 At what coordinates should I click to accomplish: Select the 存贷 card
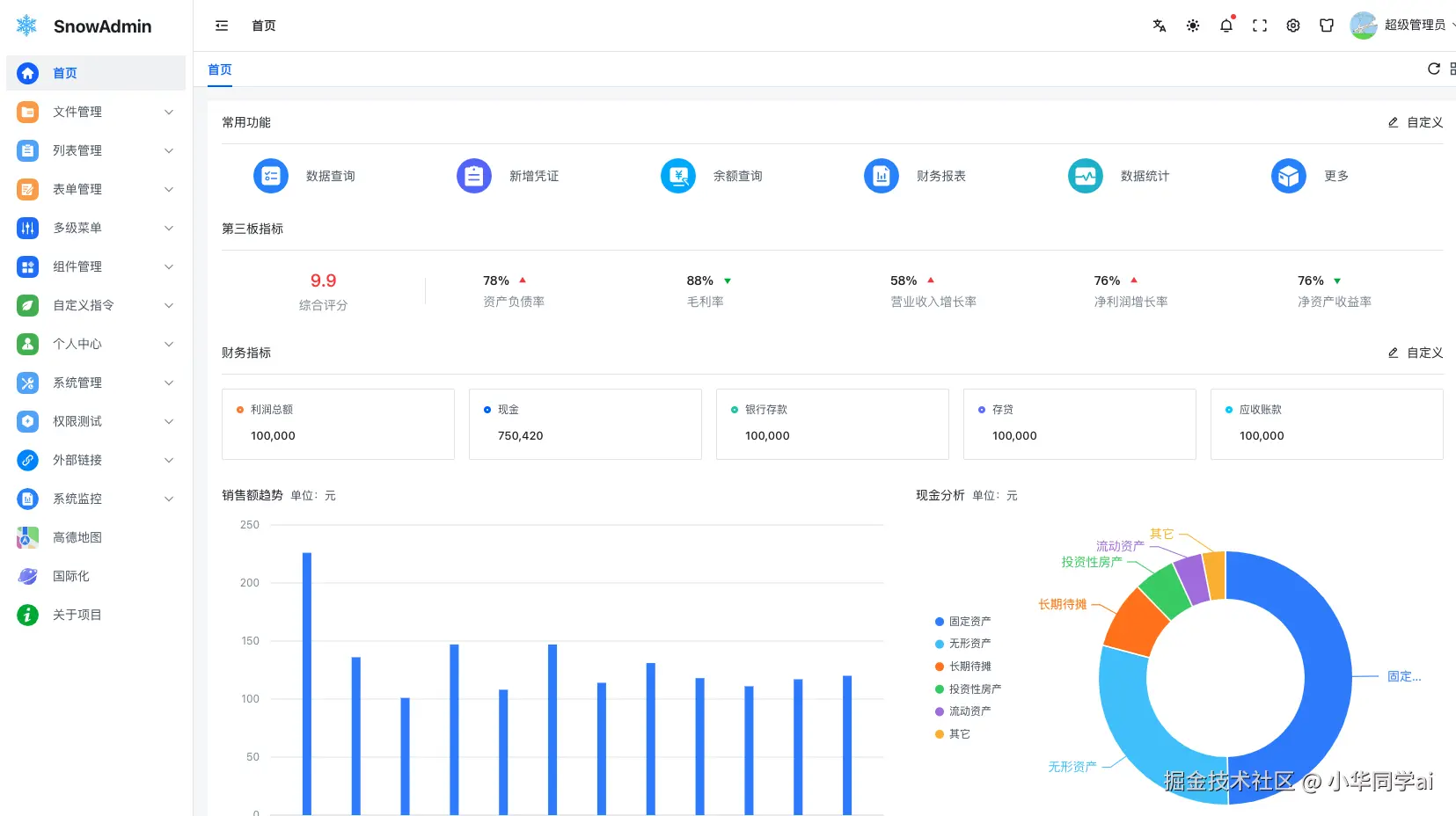pyautogui.click(x=1079, y=424)
